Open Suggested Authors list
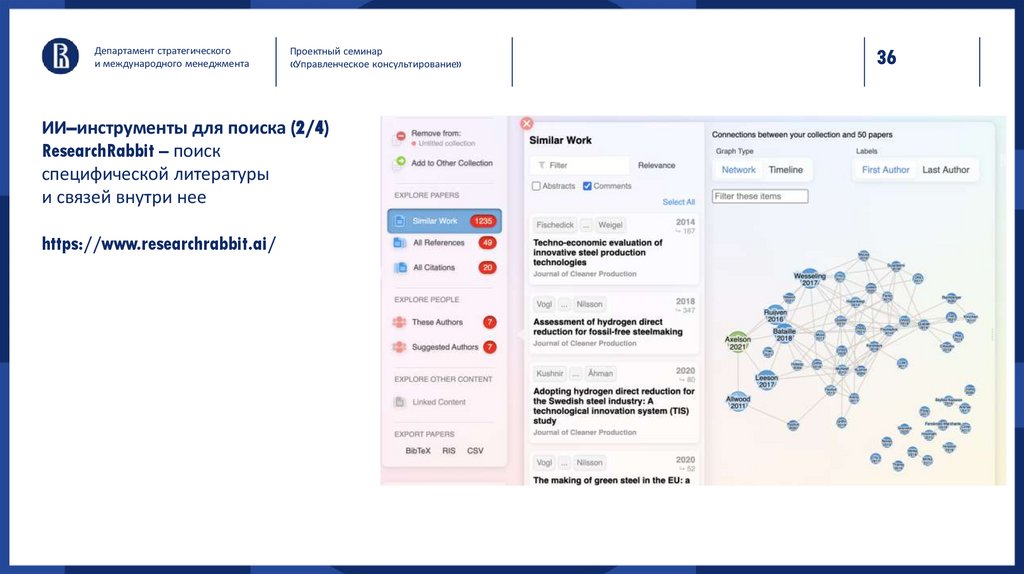 (444, 347)
